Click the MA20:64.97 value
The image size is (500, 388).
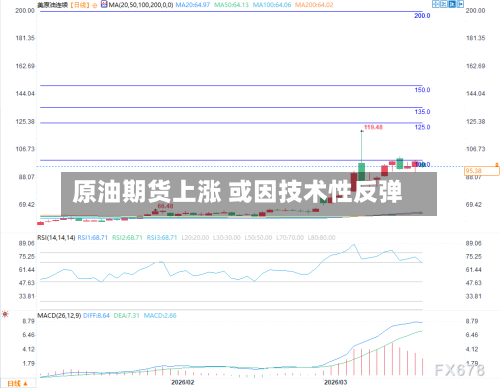click(193, 5)
